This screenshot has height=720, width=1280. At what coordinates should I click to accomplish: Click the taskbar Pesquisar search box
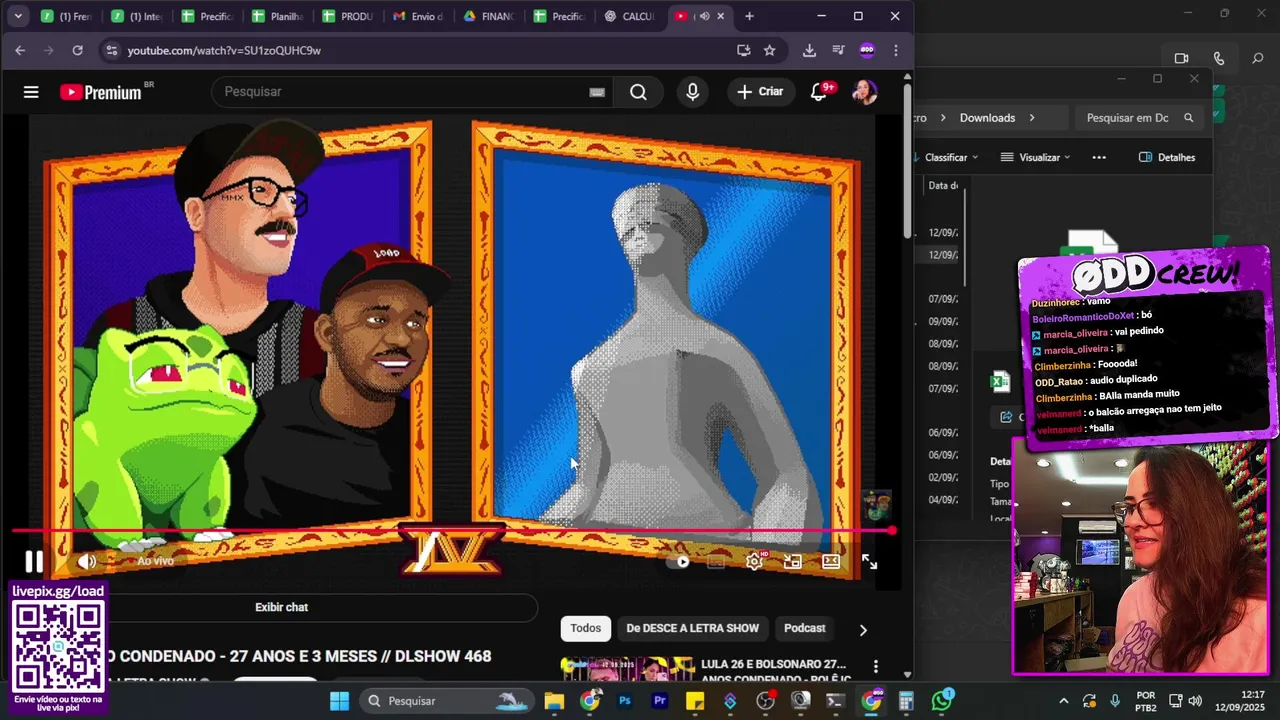coord(448,701)
